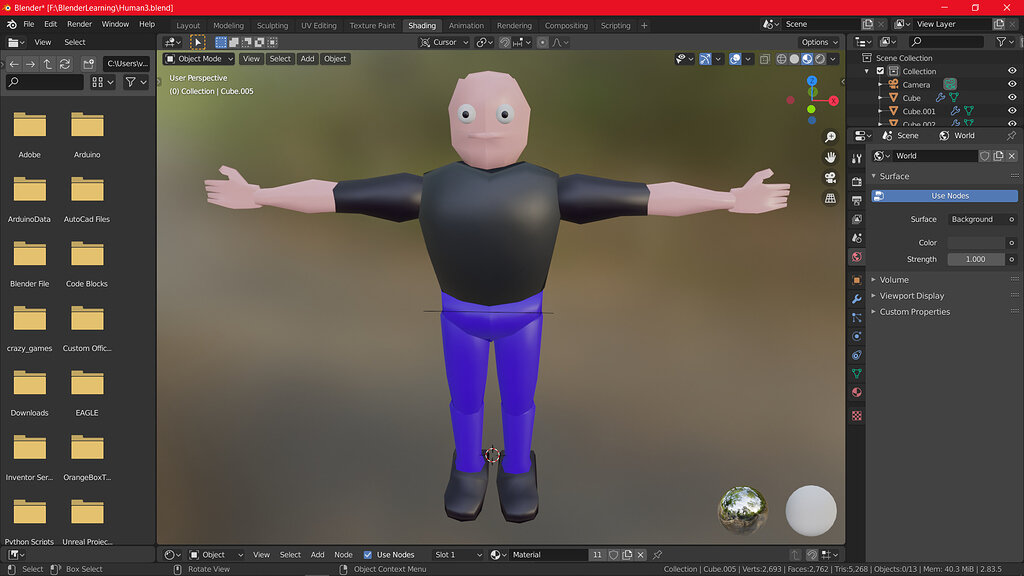Open the Object Mode dropdown

coord(199,59)
